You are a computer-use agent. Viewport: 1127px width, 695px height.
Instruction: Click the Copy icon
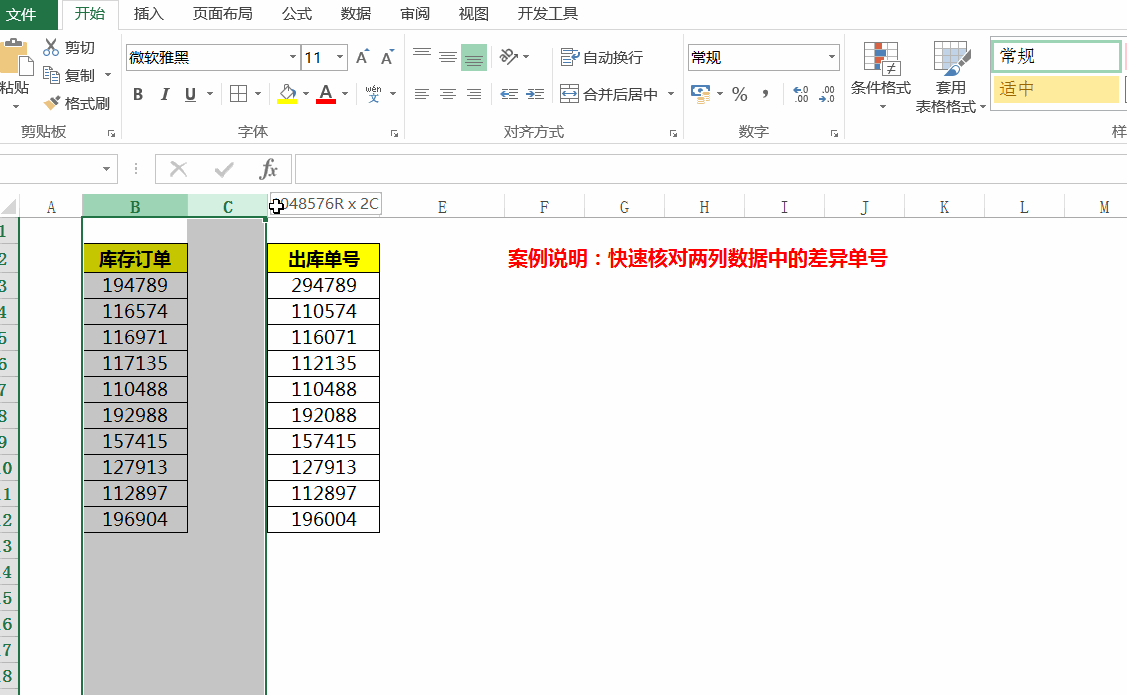[51, 75]
